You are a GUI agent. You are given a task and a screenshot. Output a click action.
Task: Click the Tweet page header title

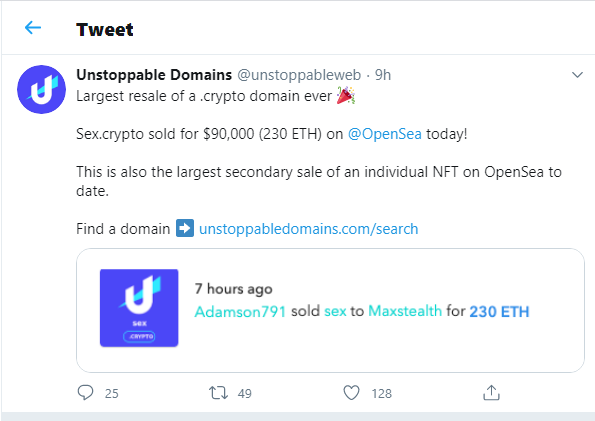105,30
